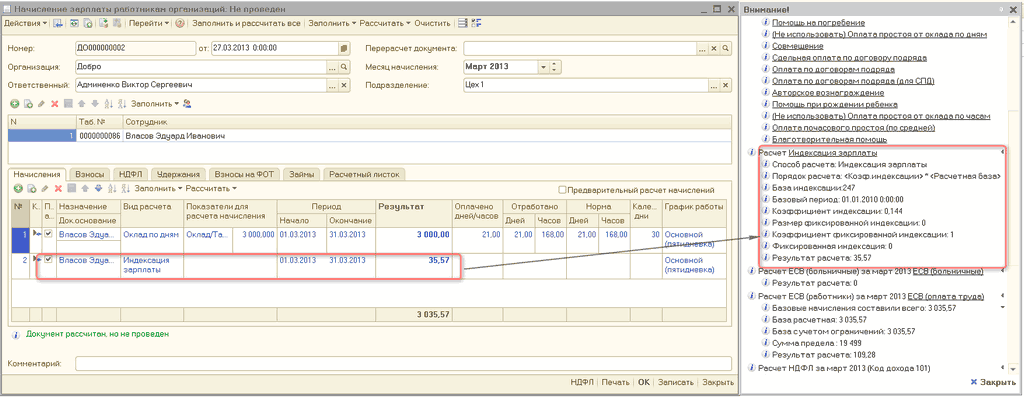1024x398 pixels.
Task: Click the Очистить toolbar button
Action: coord(432,23)
